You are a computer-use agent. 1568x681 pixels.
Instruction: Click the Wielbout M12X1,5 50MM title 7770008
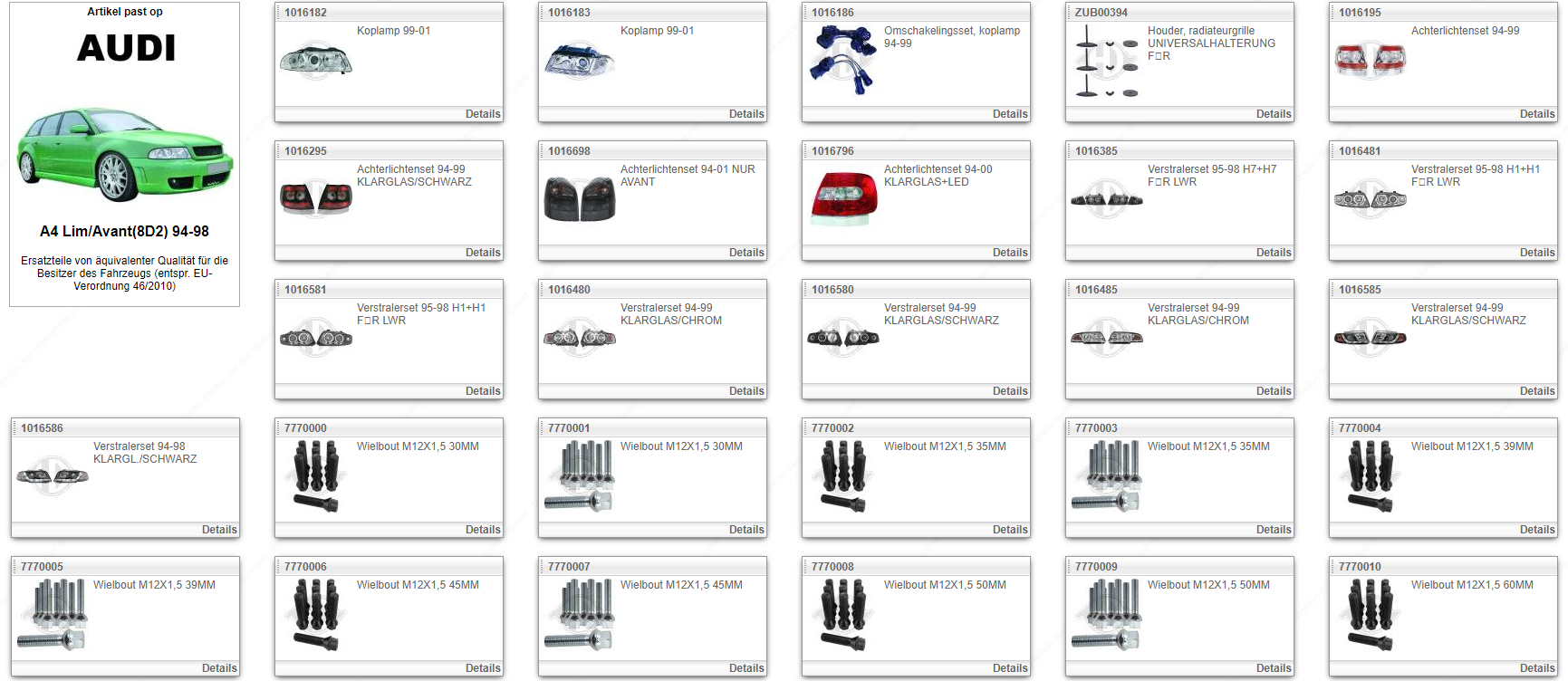click(944, 585)
